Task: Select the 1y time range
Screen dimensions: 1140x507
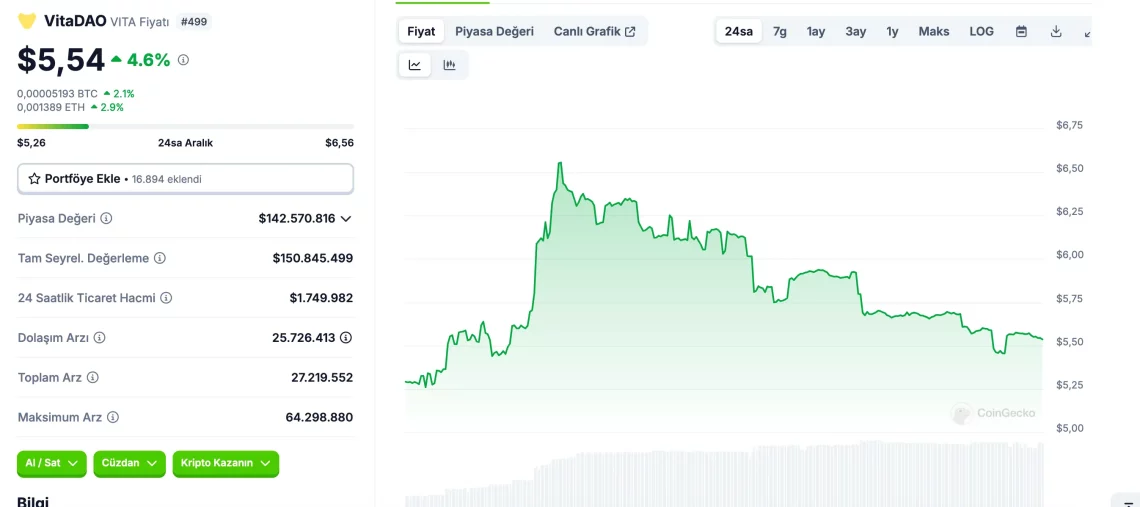Action: point(892,31)
